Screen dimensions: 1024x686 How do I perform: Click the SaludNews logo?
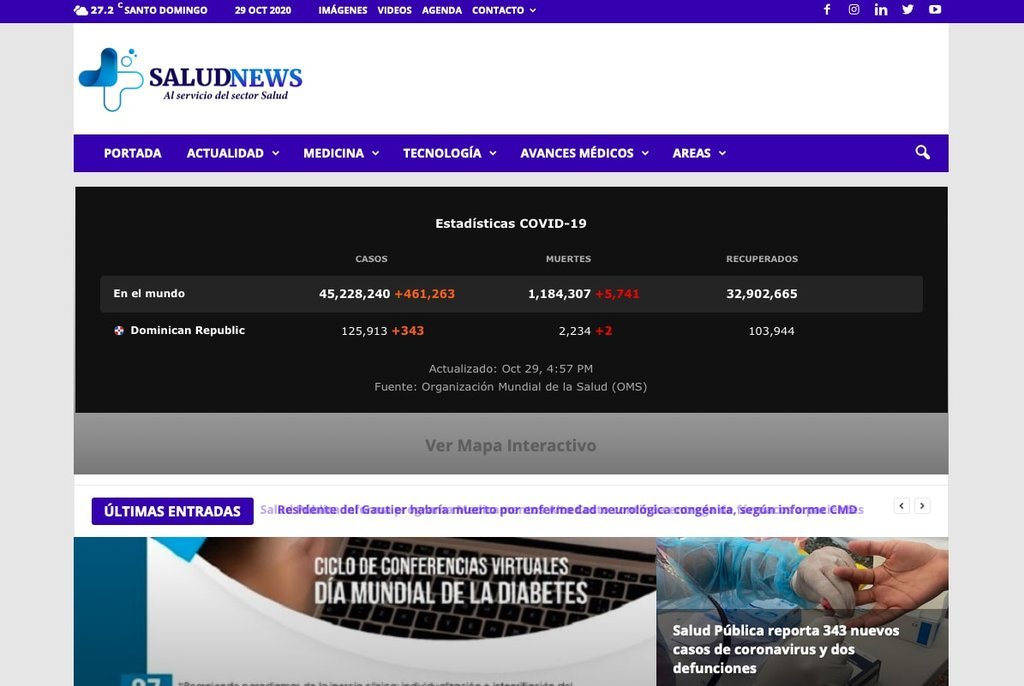click(190, 80)
